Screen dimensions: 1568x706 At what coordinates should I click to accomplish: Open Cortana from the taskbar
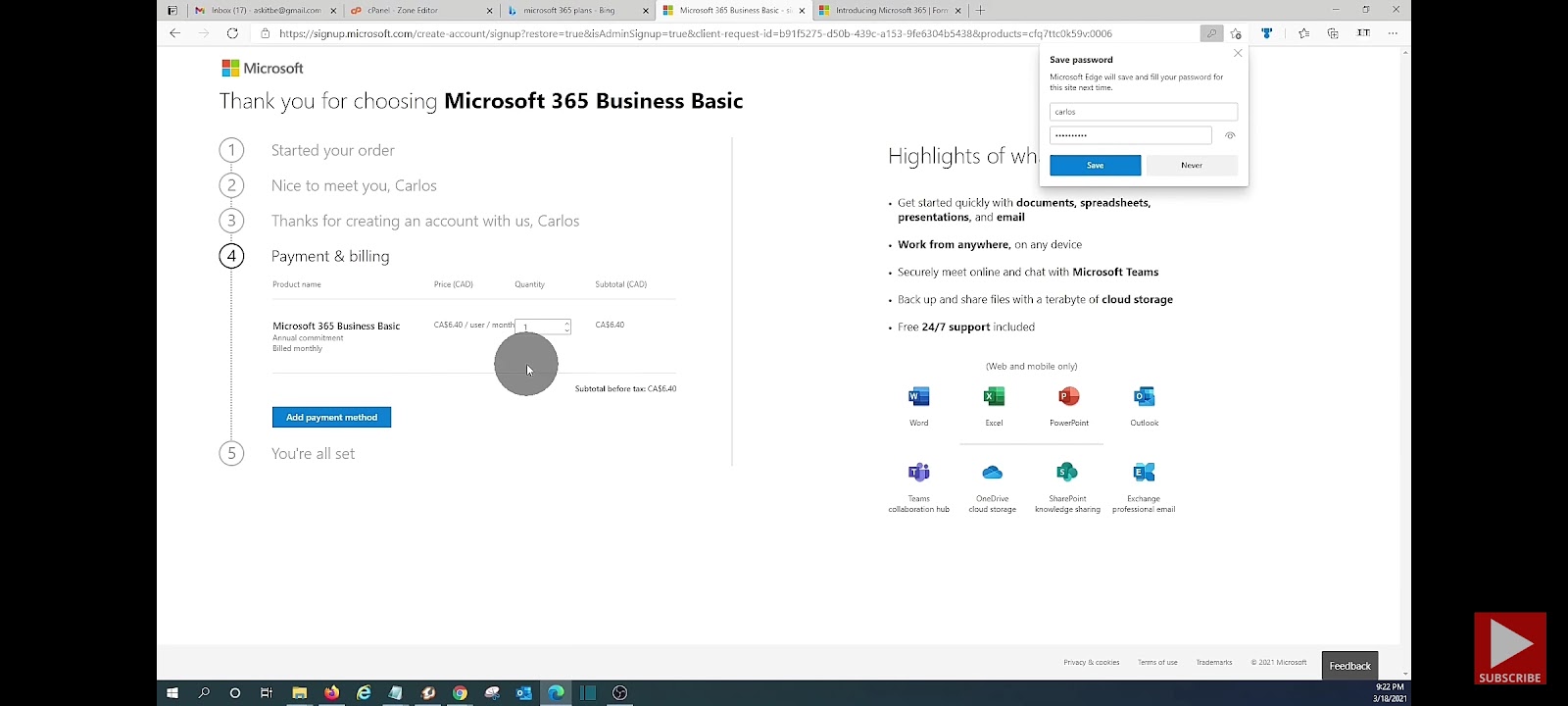tap(235, 693)
